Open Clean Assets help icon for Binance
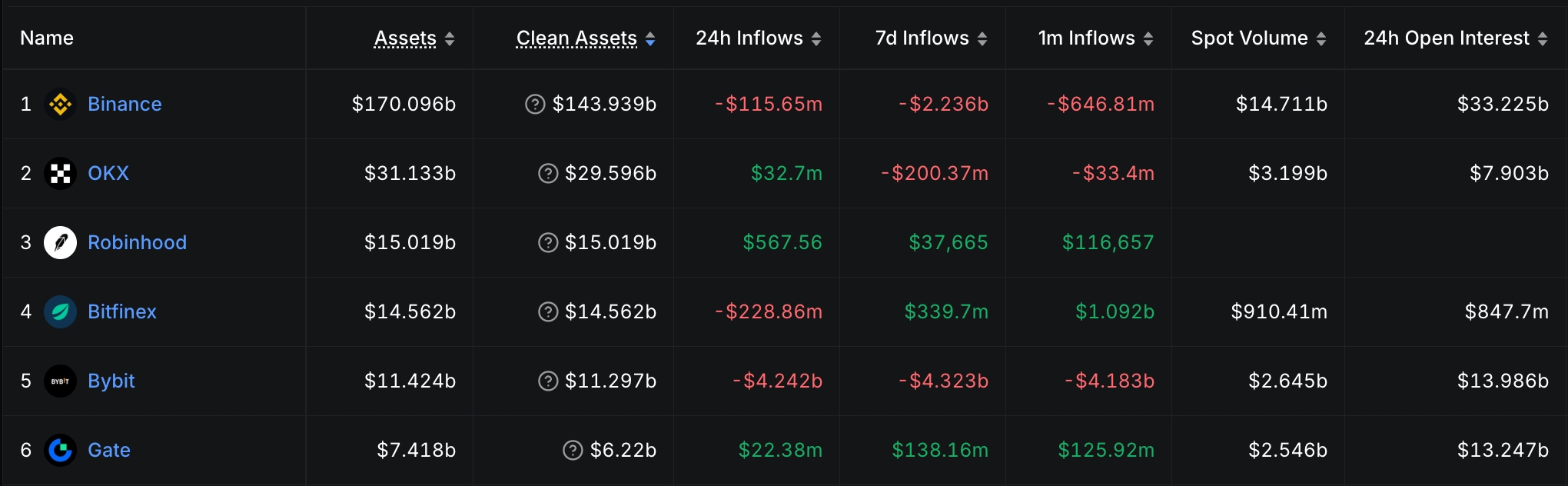The width and height of the screenshot is (1568, 486). point(535,104)
